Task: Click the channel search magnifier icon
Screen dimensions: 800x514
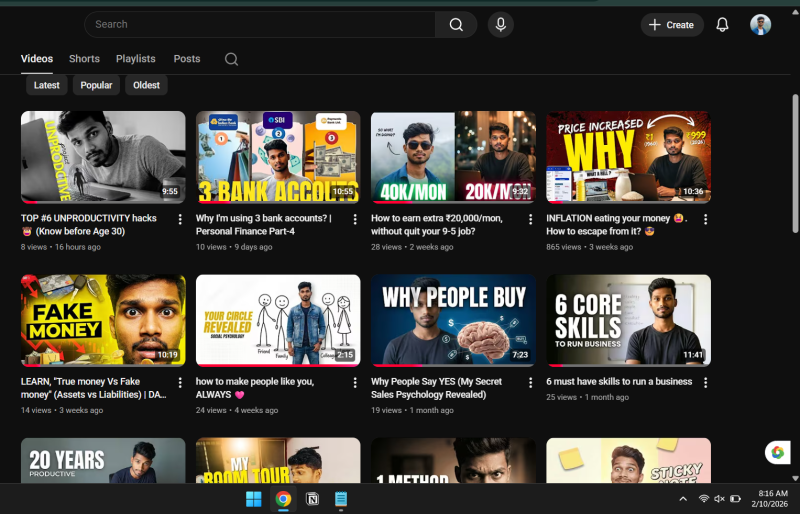Action: coord(231,59)
